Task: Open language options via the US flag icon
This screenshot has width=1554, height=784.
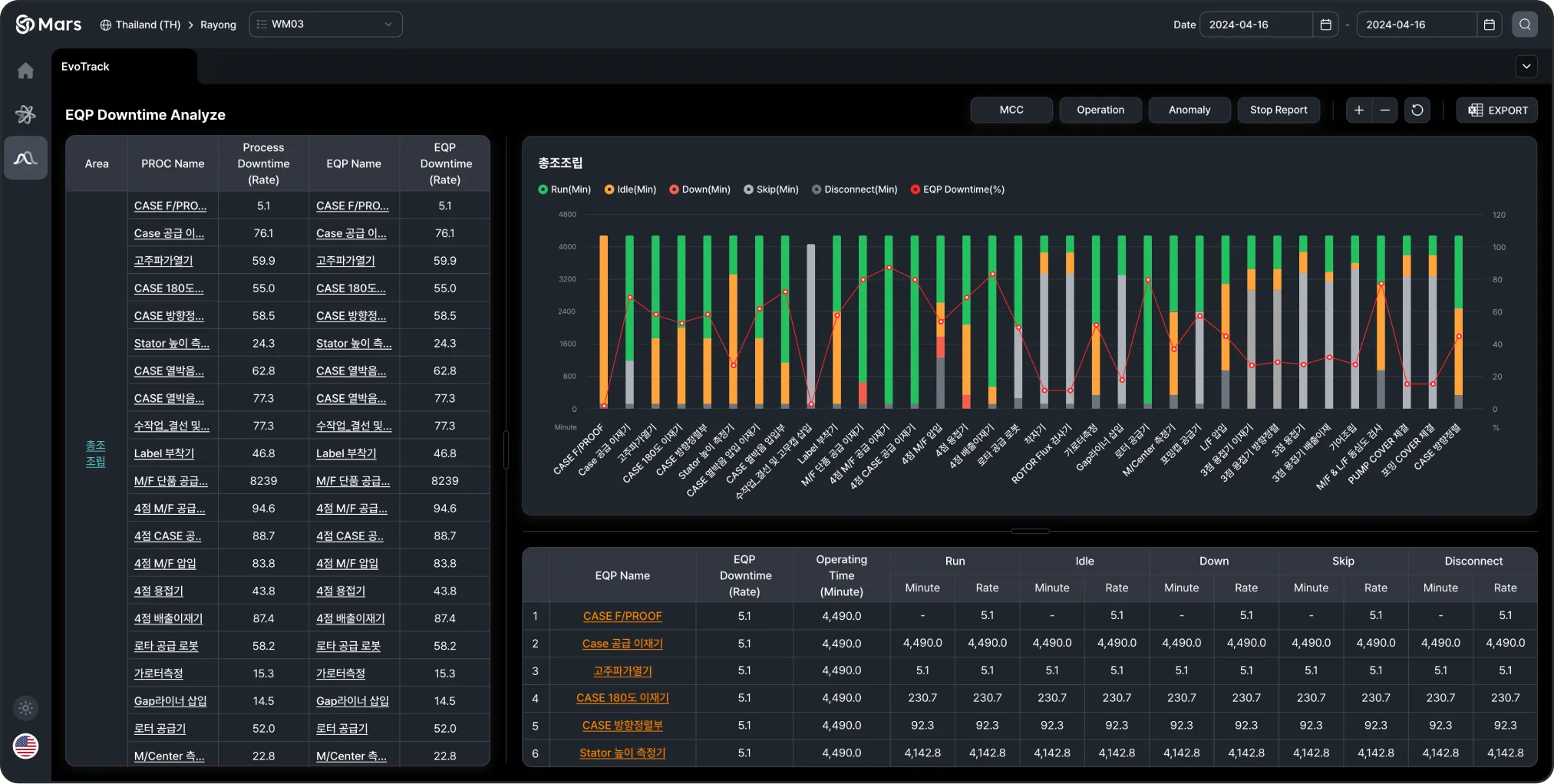Action: tap(25, 746)
